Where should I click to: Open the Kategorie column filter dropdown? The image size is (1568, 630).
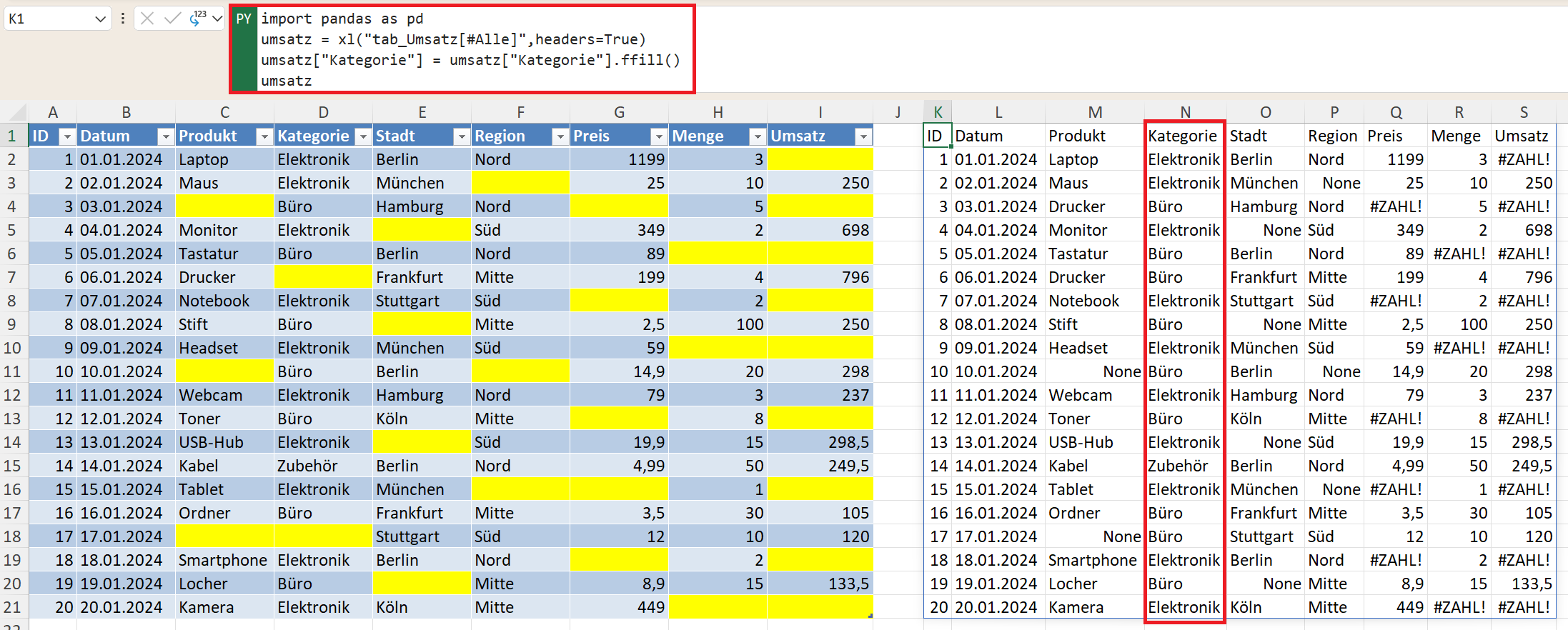tap(363, 136)
